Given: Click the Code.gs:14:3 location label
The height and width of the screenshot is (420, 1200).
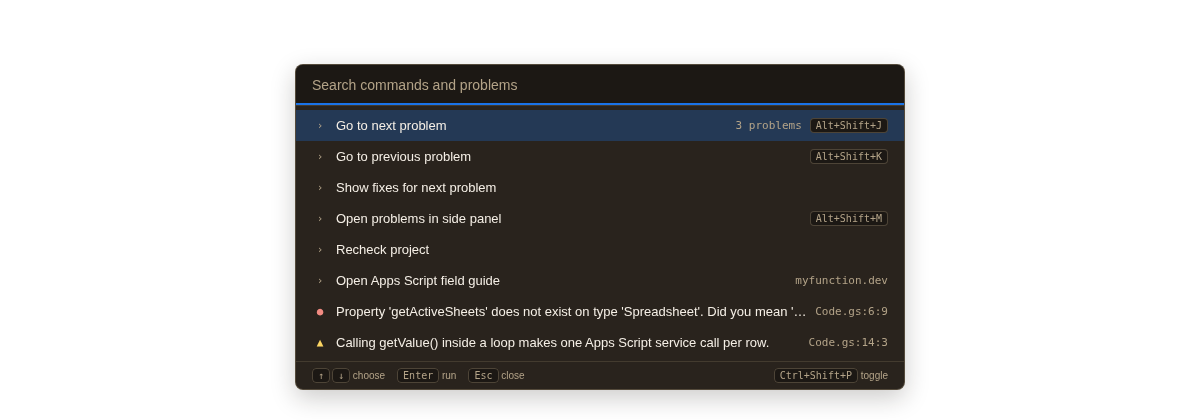Looking at the screenshot, I should point(848,343).
